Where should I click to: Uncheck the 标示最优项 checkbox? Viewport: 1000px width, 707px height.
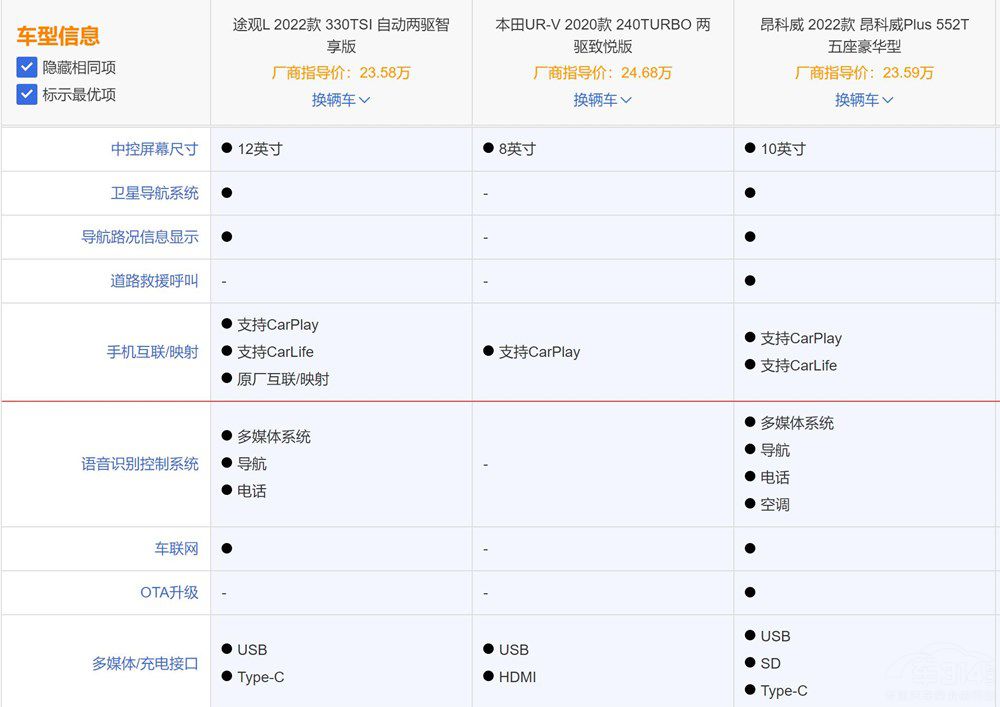[x=27, y=95]
